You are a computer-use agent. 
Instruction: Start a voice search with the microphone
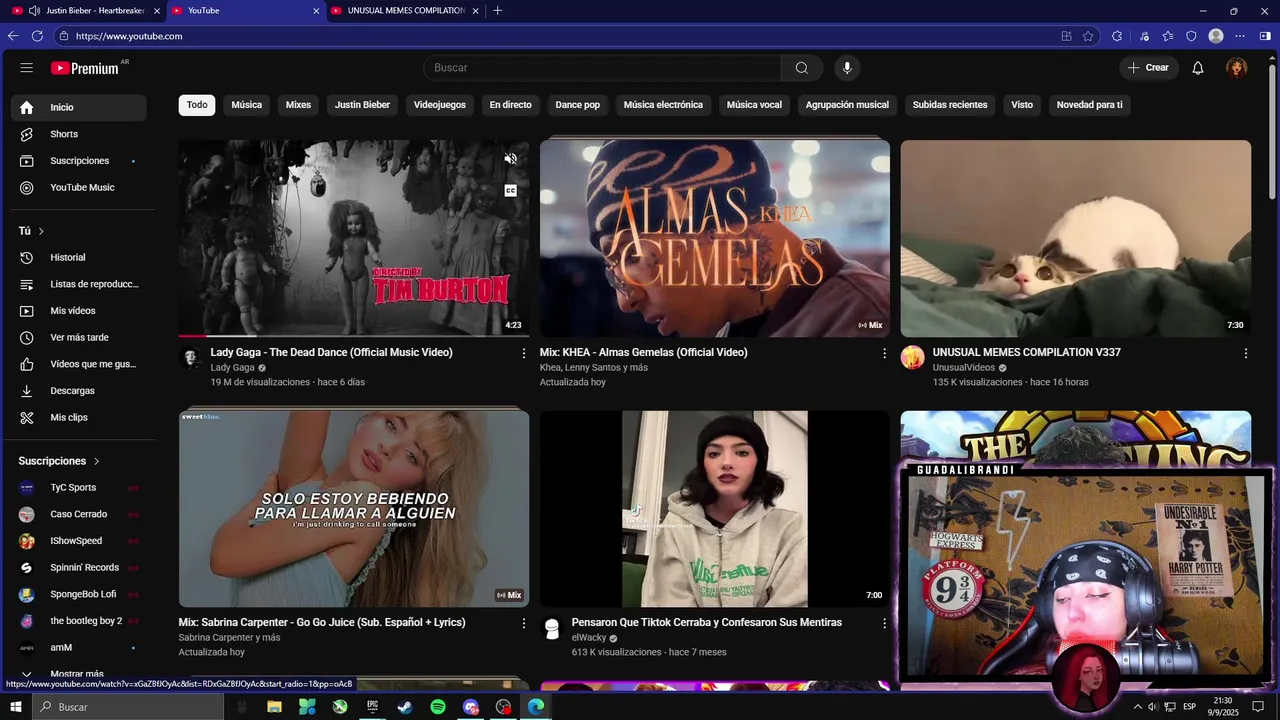847,68
